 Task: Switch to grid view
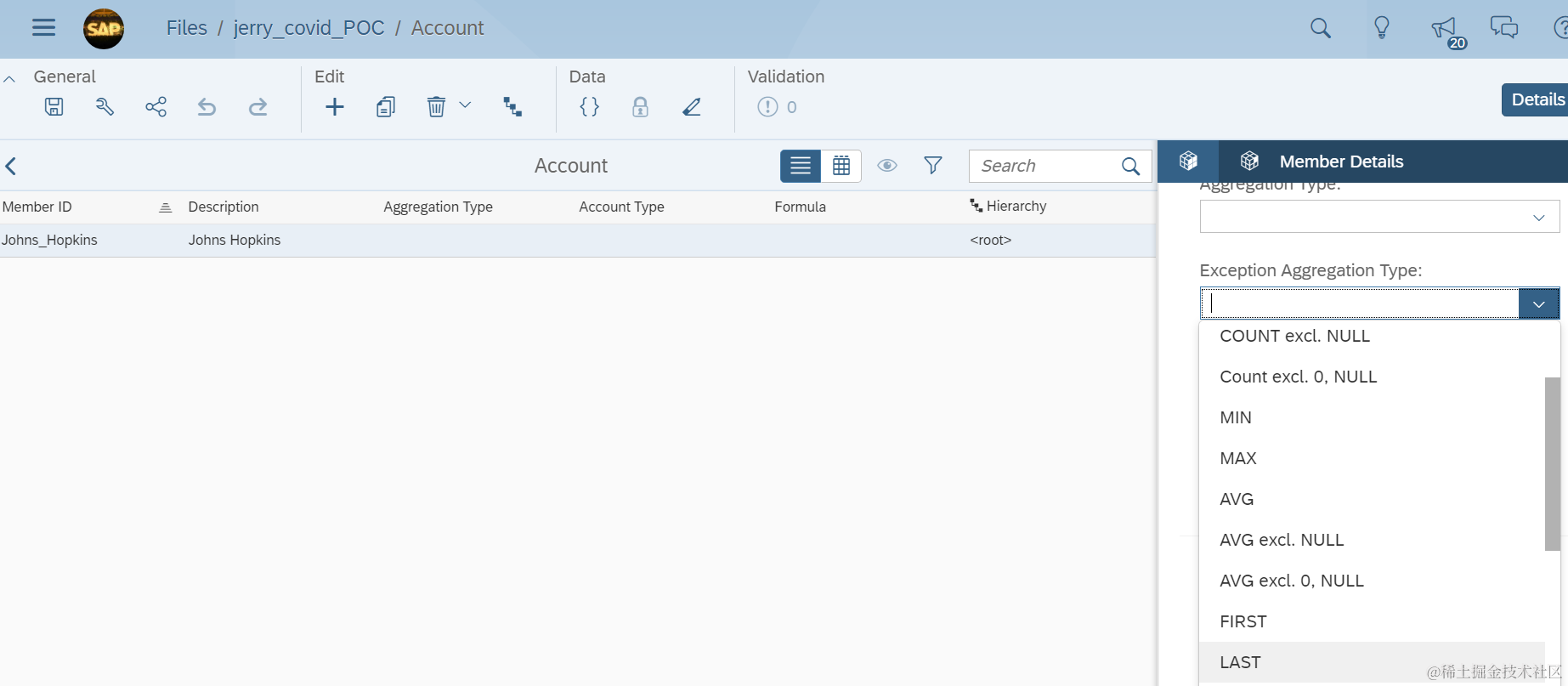click(841, 166)
